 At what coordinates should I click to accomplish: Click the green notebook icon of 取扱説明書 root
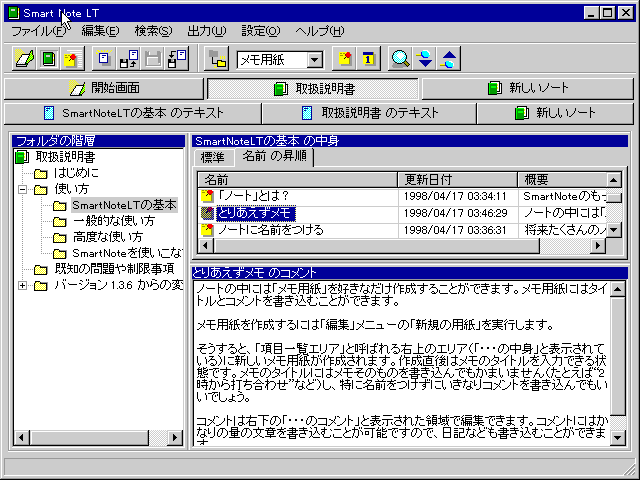click(22, 157)
